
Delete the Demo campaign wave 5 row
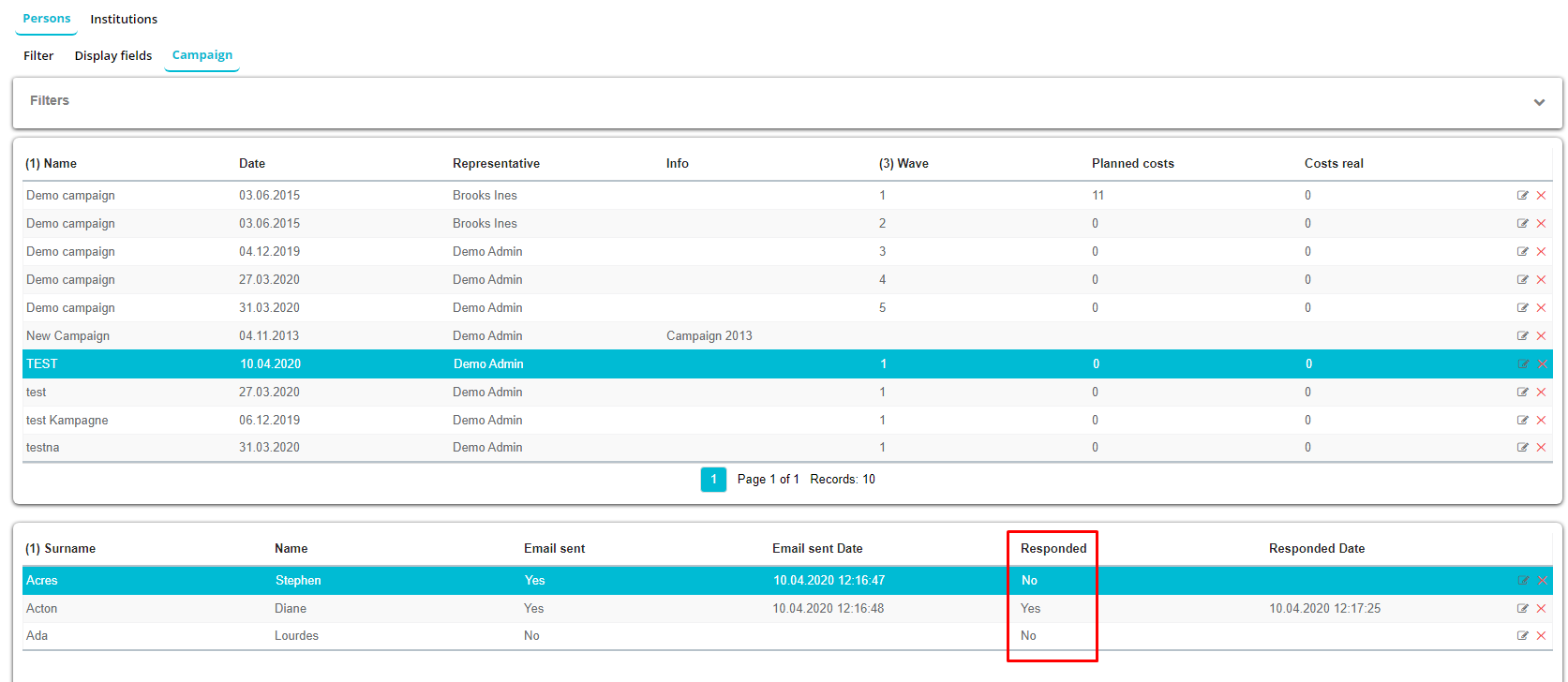(x=1541, y=308)
